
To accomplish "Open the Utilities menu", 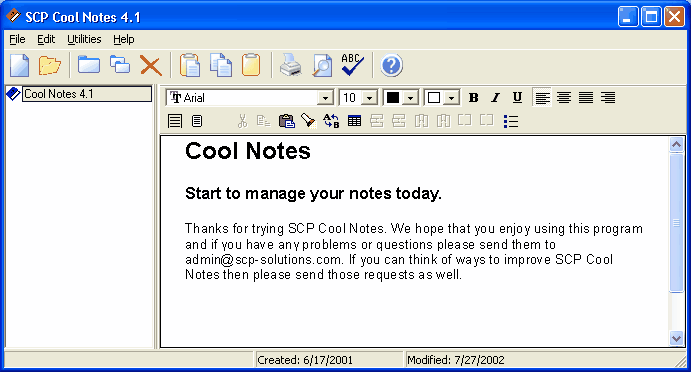I will coord(84,39).
